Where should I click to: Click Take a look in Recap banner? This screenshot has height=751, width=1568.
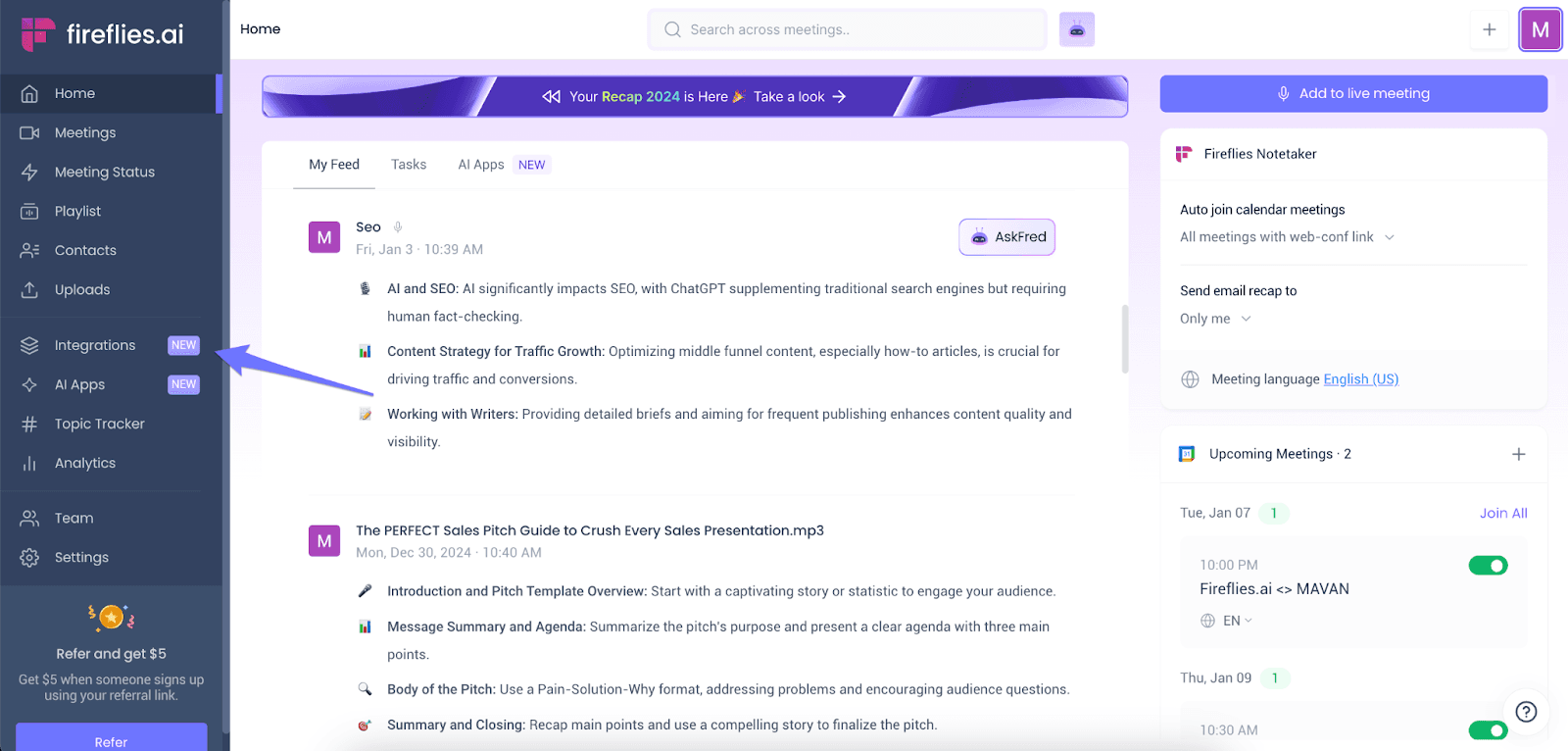tap(800, 96)
